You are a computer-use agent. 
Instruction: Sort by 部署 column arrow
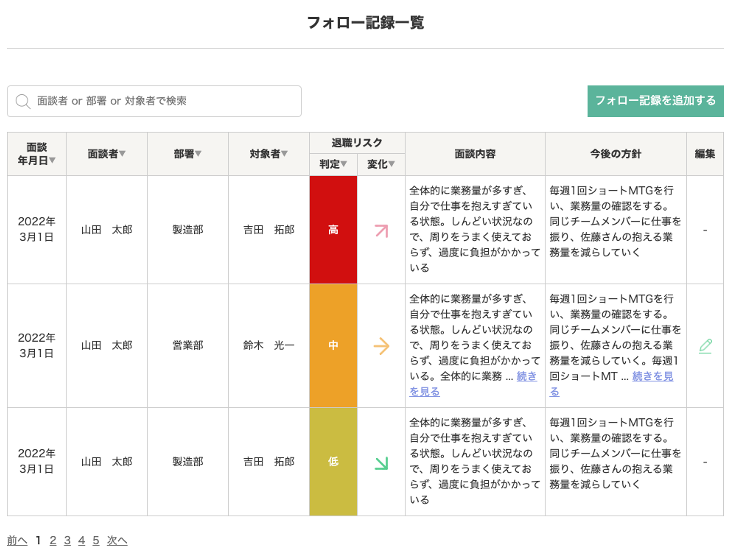pyautogui.click(x=198, y=154)
